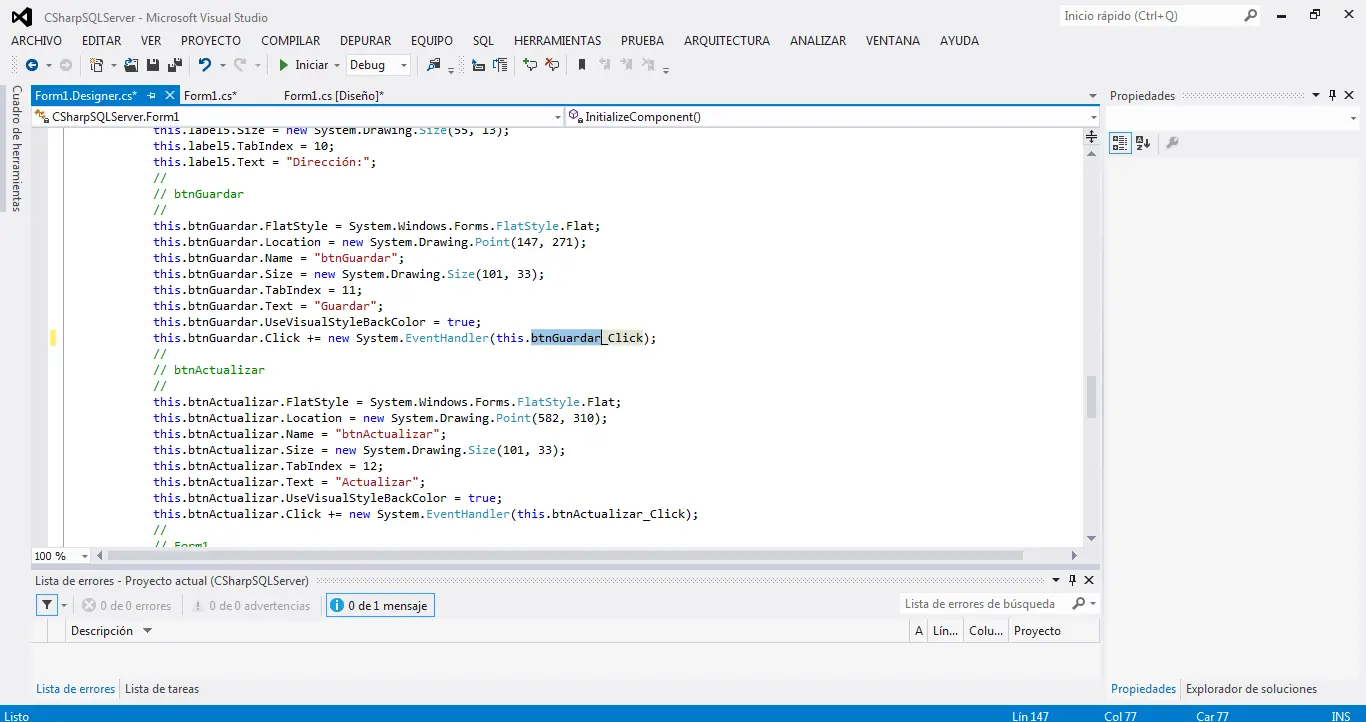This screenshot has width=1366, height=722.
Task: Click the Inicio rápido magnifier icon
Action: point(1250,16)
